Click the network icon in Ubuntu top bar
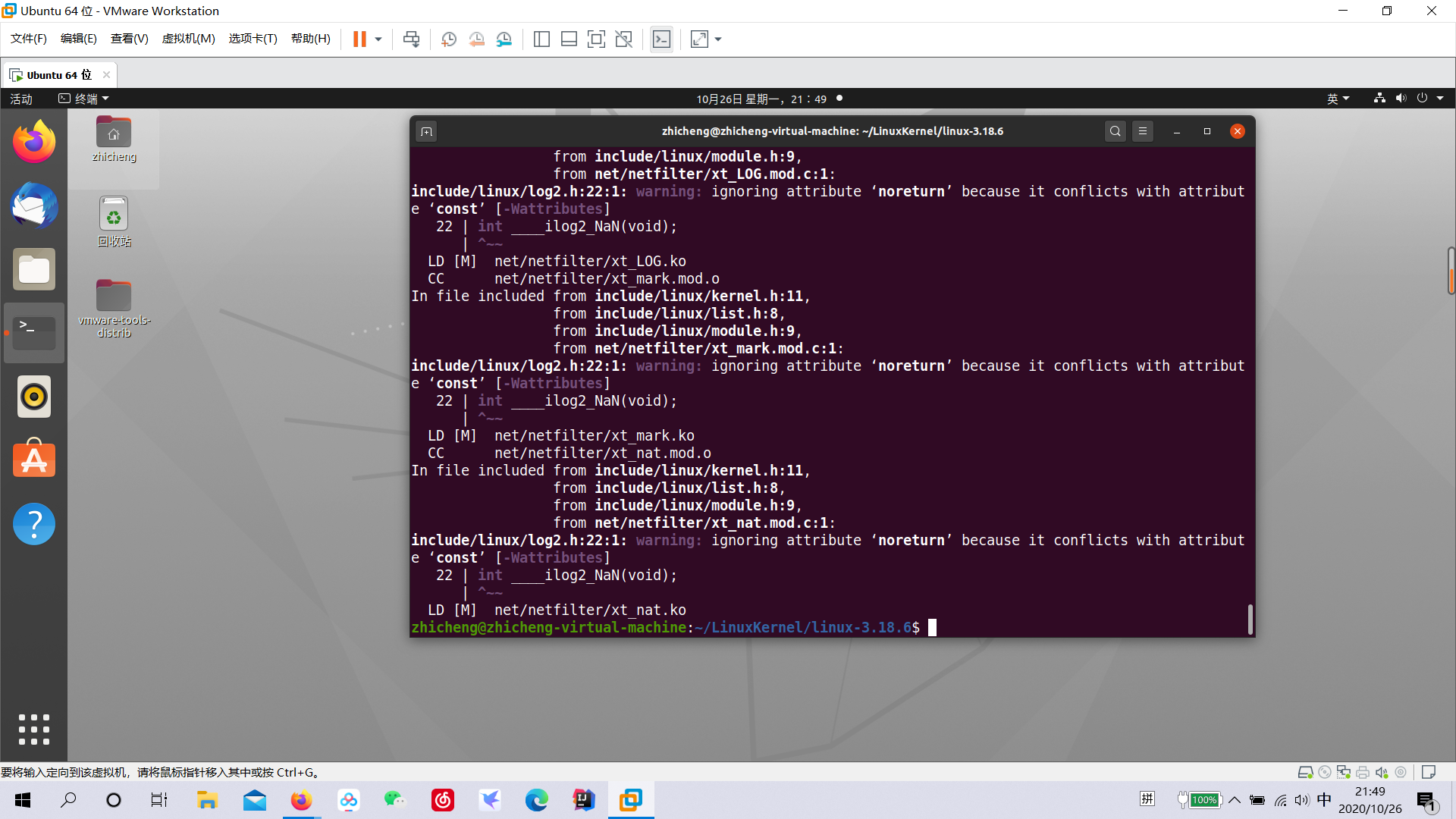Screen dimensions: 1456x819 pyautogui.click(x=1379, y=98)
